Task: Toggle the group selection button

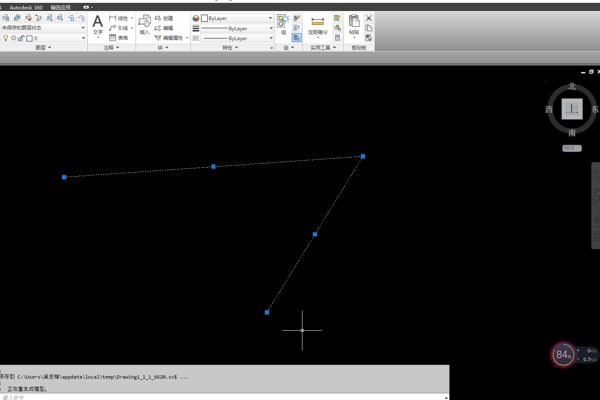Action: pyautogui.click(x=297, y=37)
